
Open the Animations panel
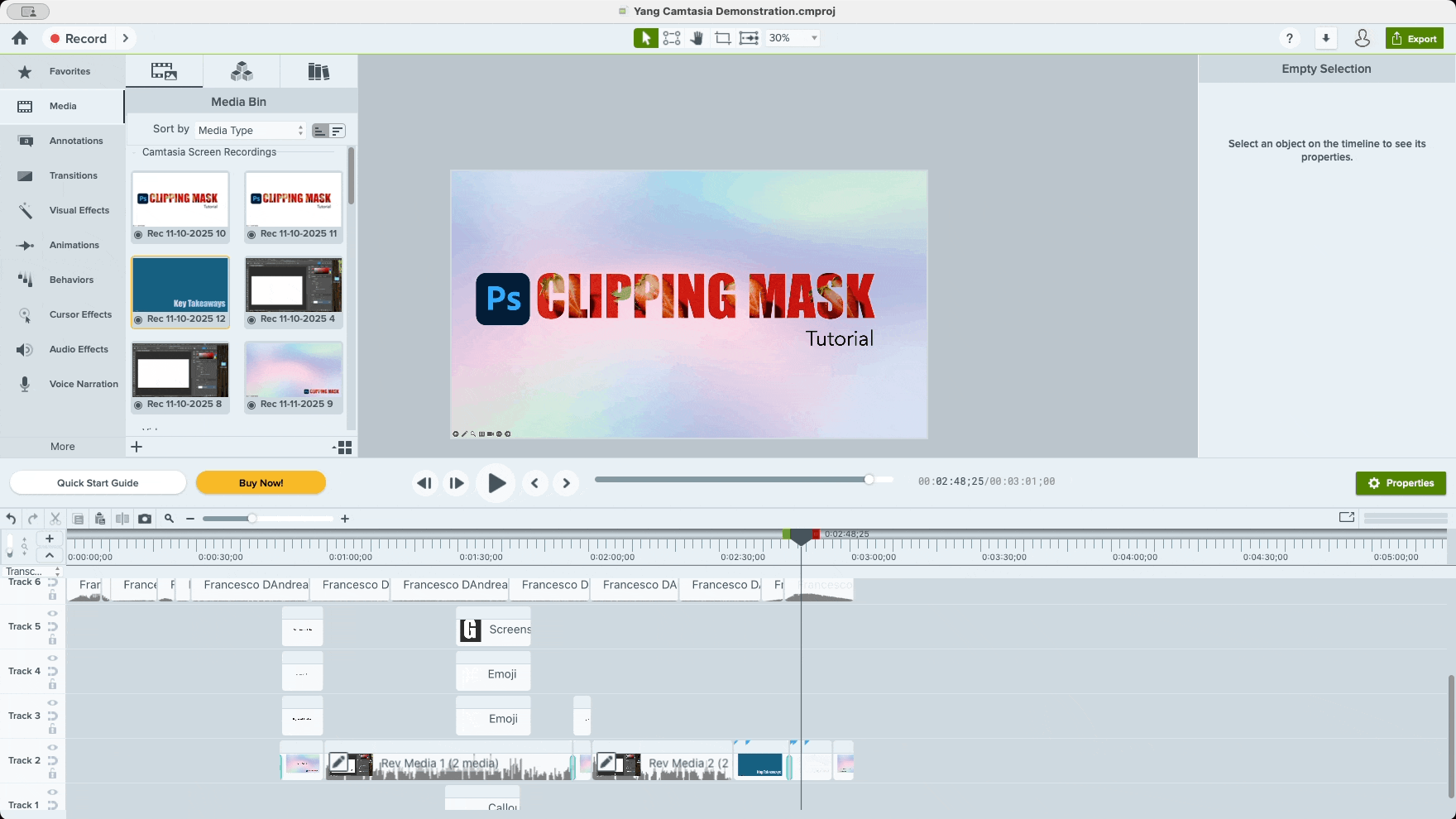pyautogui.click(x=62, y=246)
